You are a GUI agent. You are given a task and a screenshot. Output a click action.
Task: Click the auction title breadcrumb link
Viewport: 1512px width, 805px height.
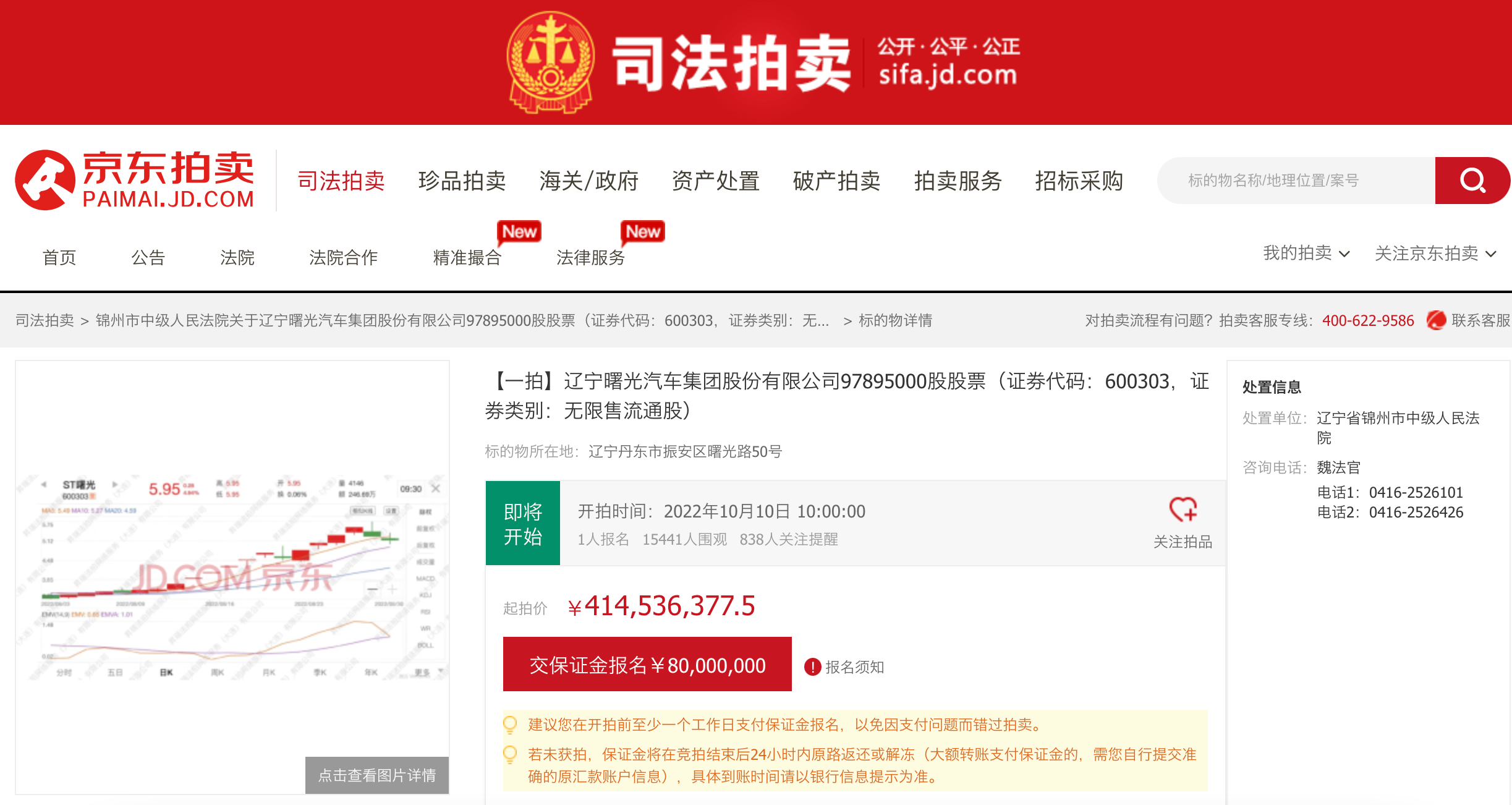click(x=462, y=320)
